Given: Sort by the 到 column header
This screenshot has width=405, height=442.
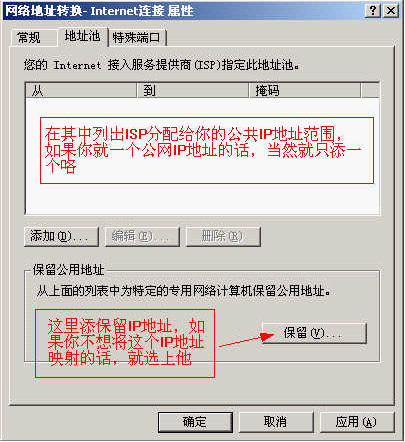Looking at the screenshot, I should pyautogui.click(x=193, y=90).
